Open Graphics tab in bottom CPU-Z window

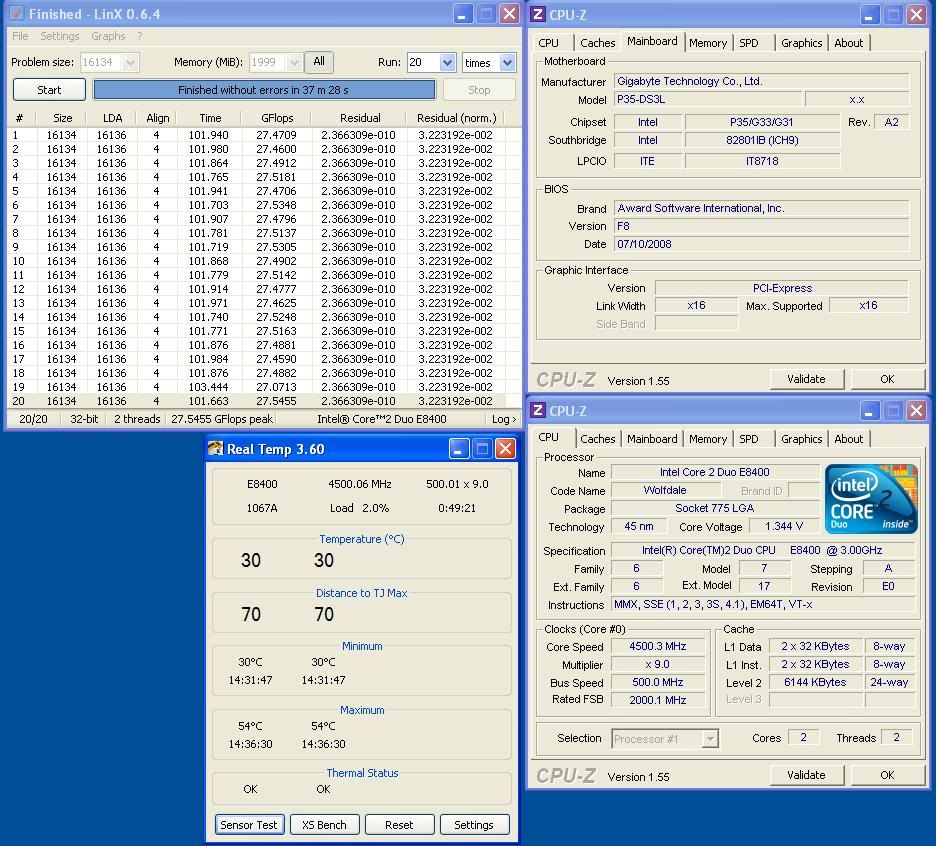click(x=801, y=439)
